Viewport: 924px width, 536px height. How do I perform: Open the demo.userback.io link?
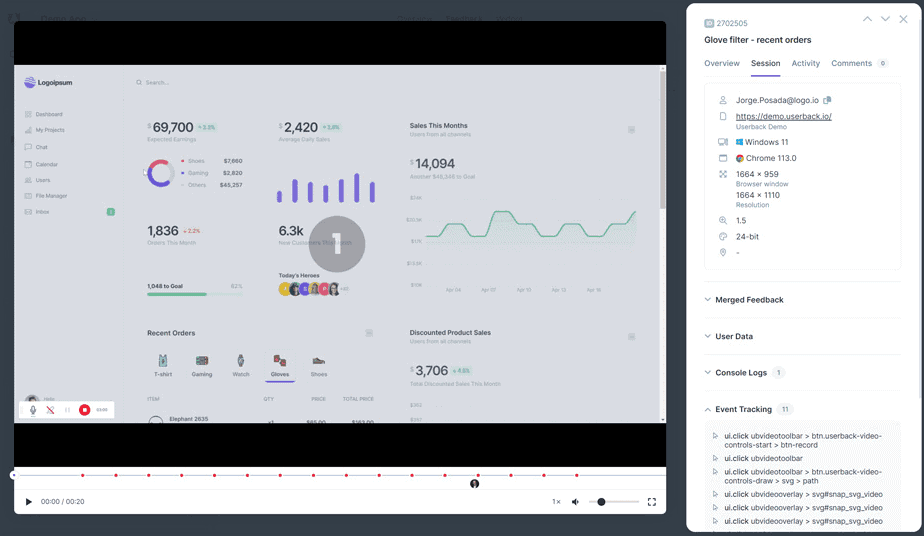click(783, 116)
